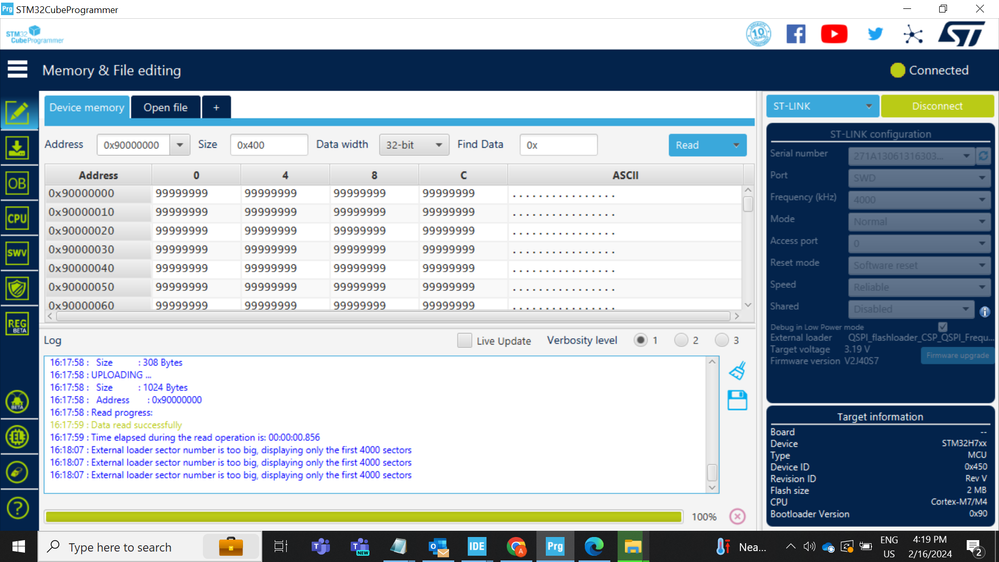Screen dimensions: 999x562
Task: Expand the ST-LINK interface dropdown
Action: pos(822,106)
